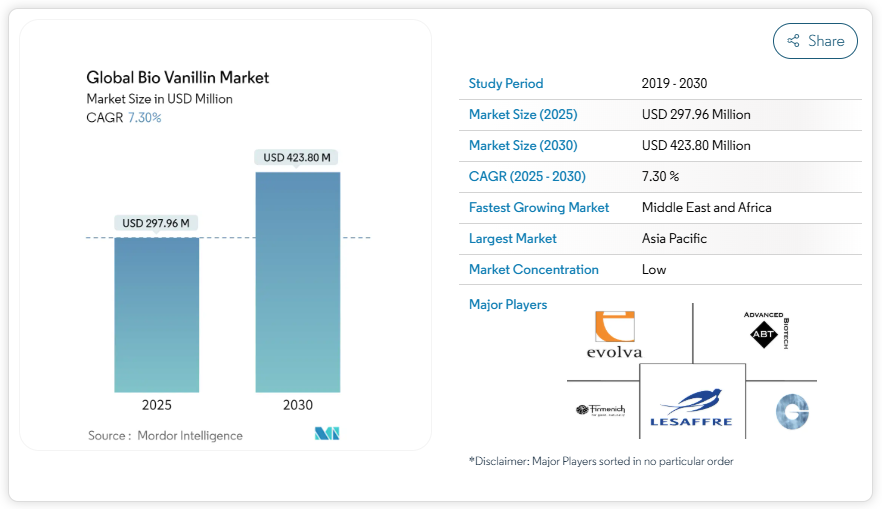Click the blue G company logo
882x509 pixels.
[793, 412]
